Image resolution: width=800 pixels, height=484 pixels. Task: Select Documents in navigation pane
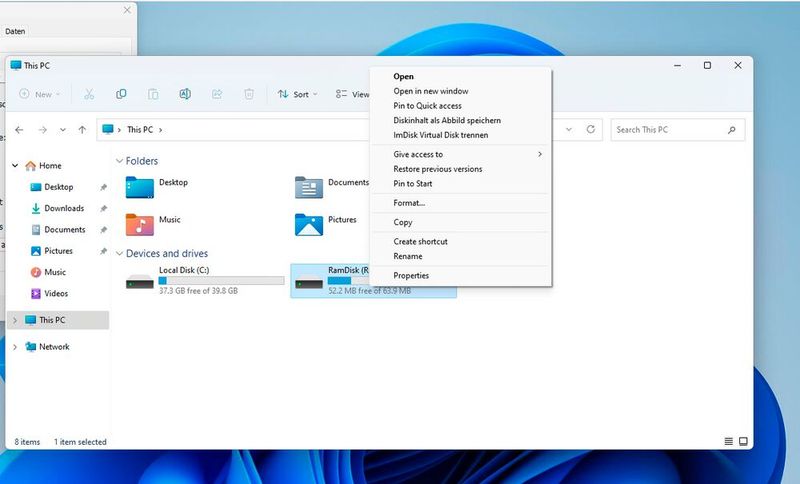pos(65,230)
